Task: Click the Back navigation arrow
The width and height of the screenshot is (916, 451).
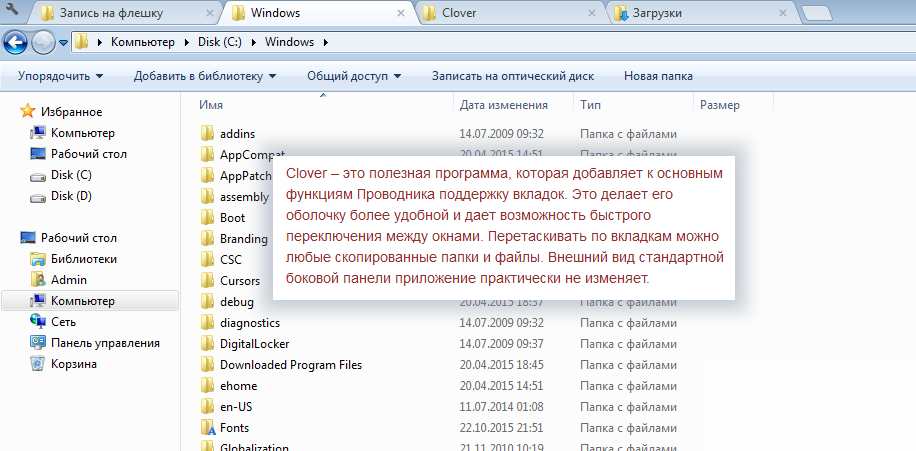Action: (15, 42)
